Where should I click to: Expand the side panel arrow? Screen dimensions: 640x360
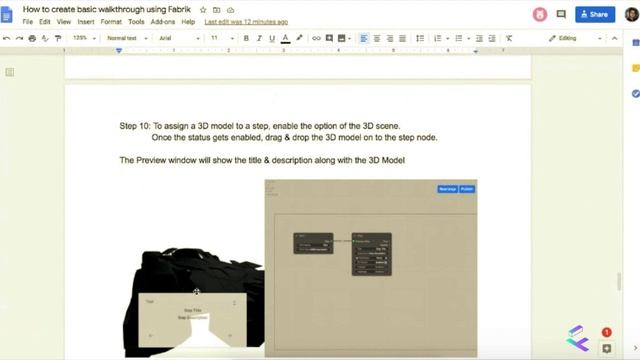635,348
